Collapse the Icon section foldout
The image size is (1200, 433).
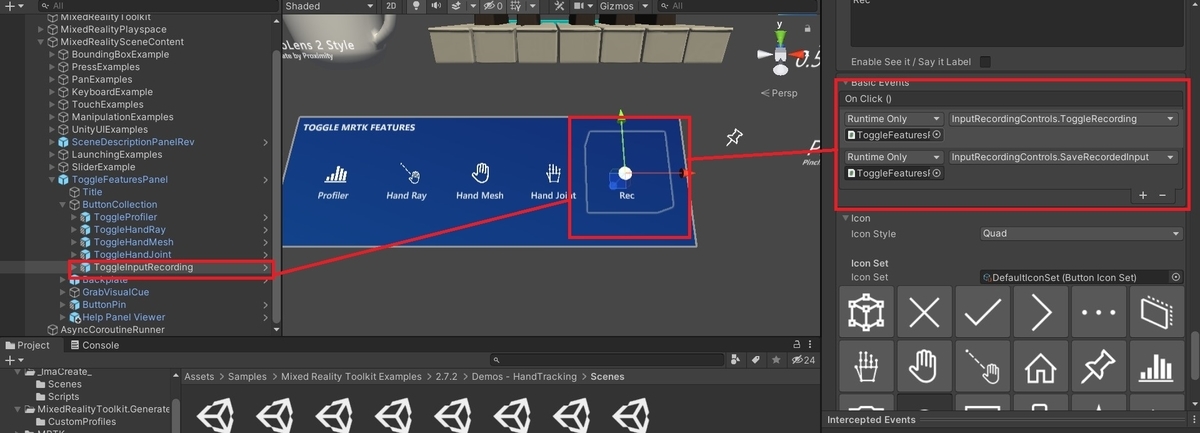pos(844,218)
